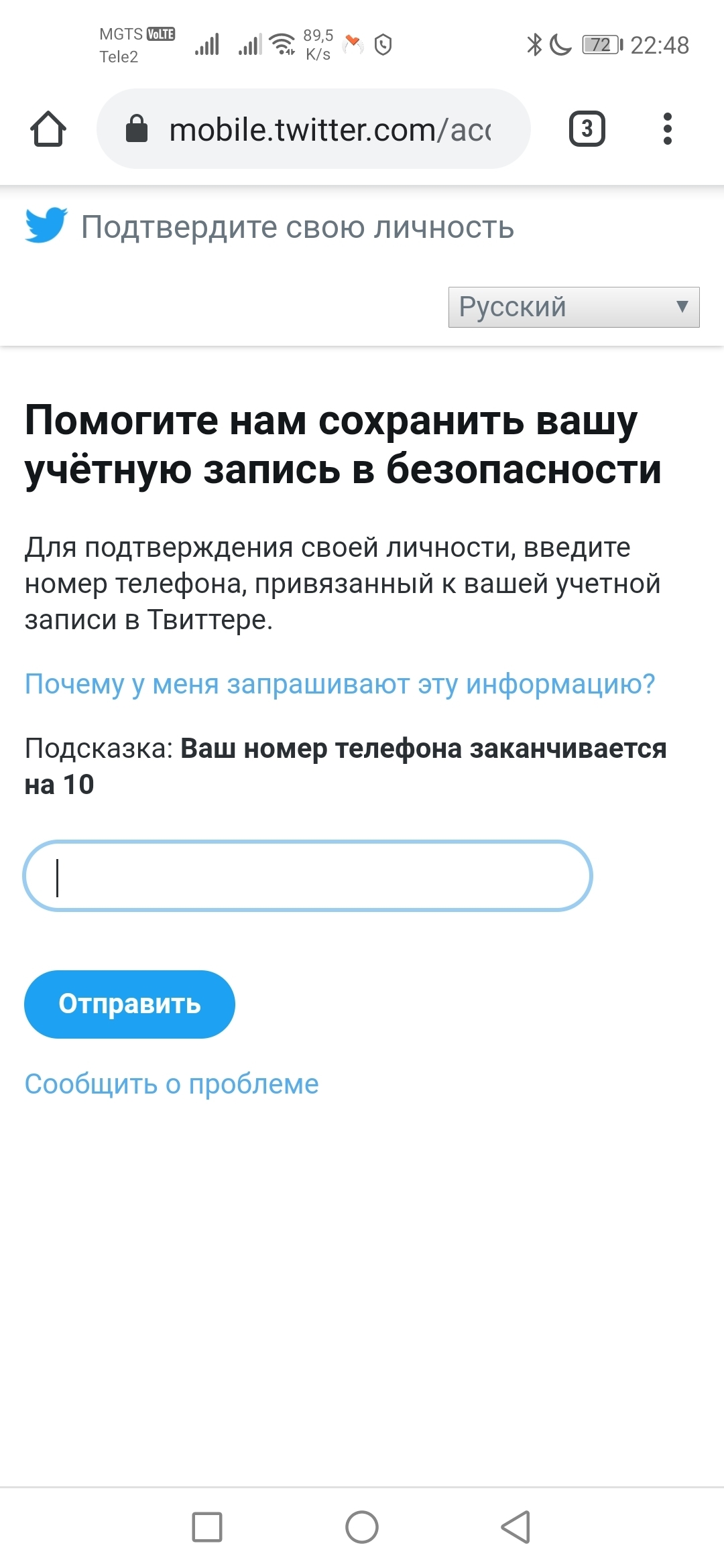Tap the Android back triangle button

pos(516,1527)
